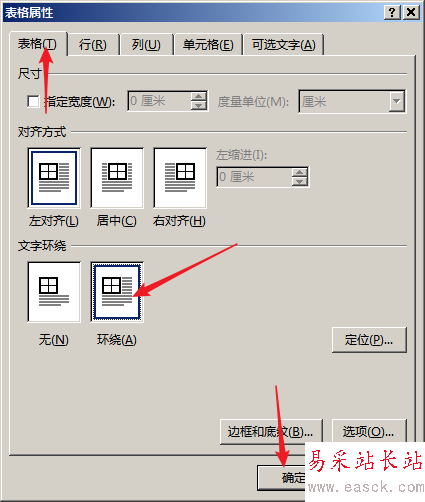
Task: Open the 可选文字(A) tab
Action: tap(283, 44)
